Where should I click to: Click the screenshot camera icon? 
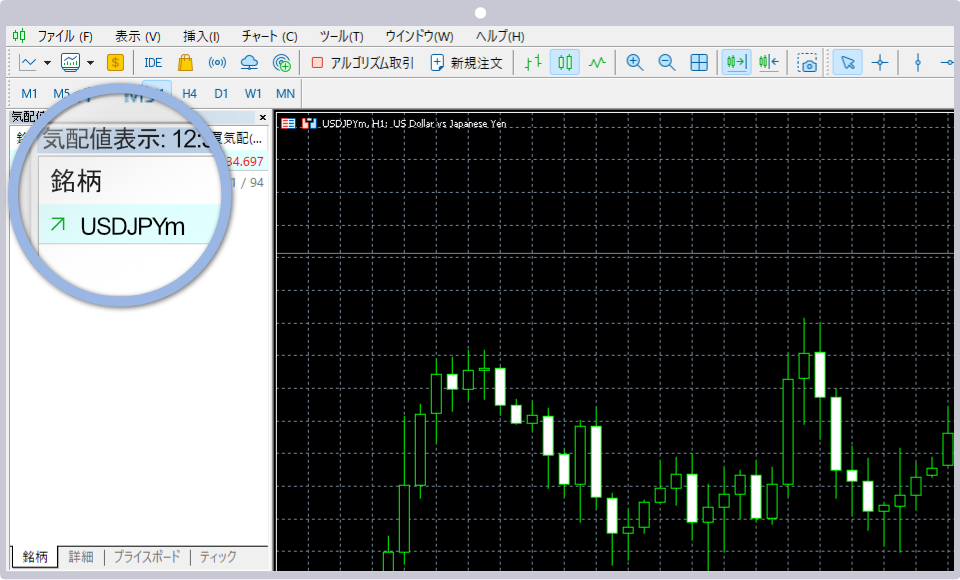pos(807,62)
